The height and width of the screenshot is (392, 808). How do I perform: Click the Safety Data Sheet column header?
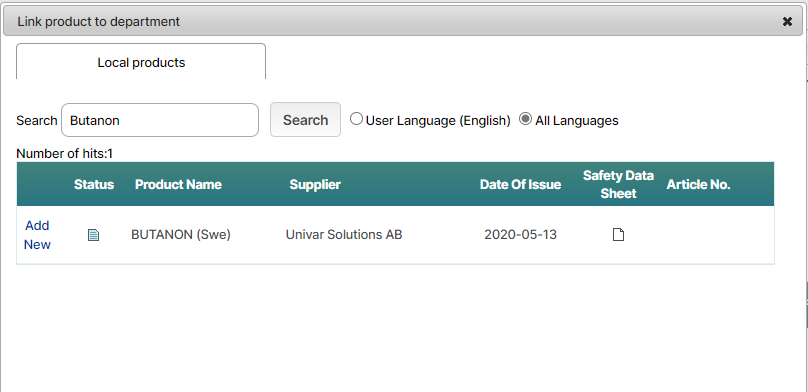618,184
